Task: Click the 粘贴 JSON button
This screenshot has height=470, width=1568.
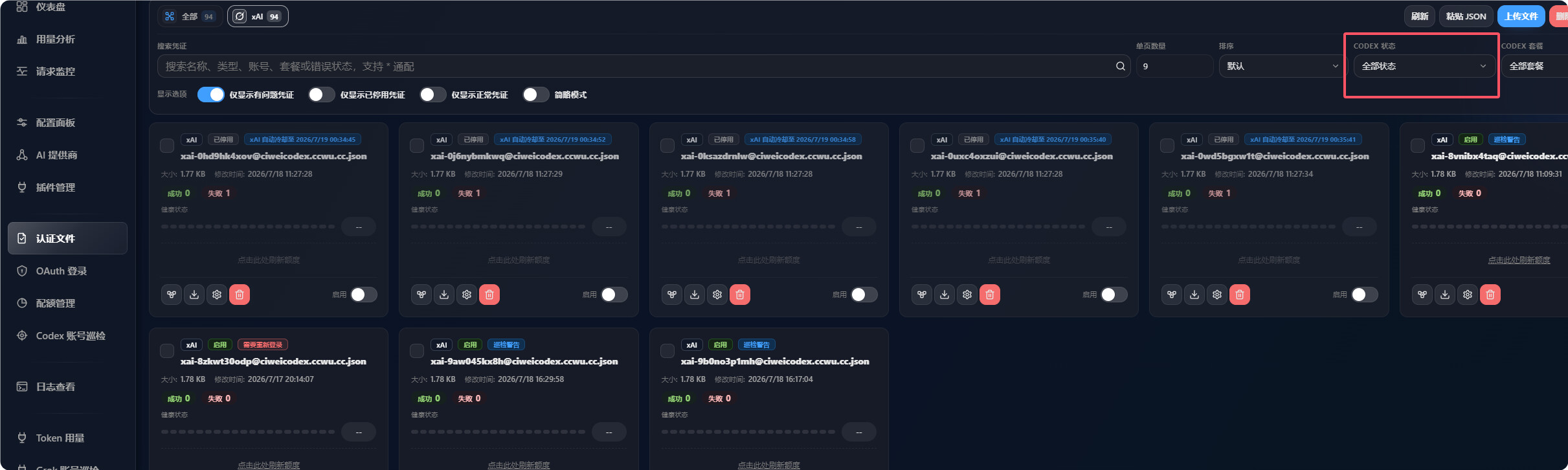Action: pyautogui.click(x=1466, y=16)
